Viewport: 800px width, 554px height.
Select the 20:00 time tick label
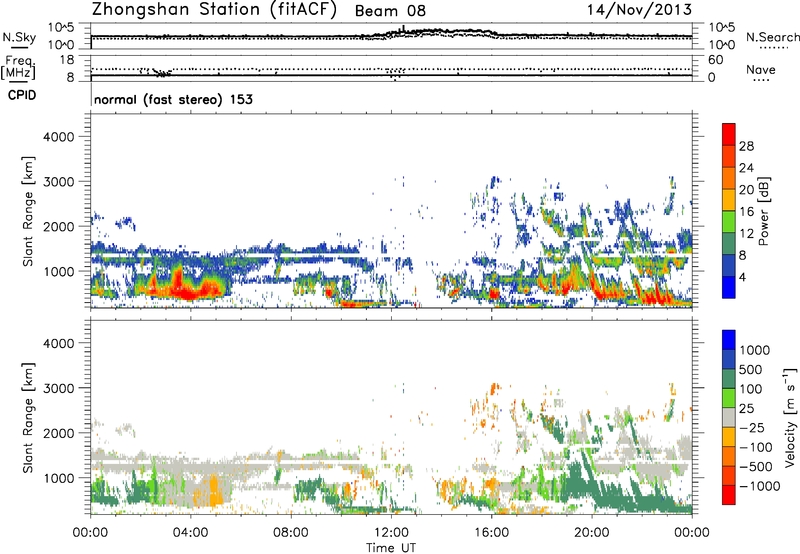pos(591,533)
